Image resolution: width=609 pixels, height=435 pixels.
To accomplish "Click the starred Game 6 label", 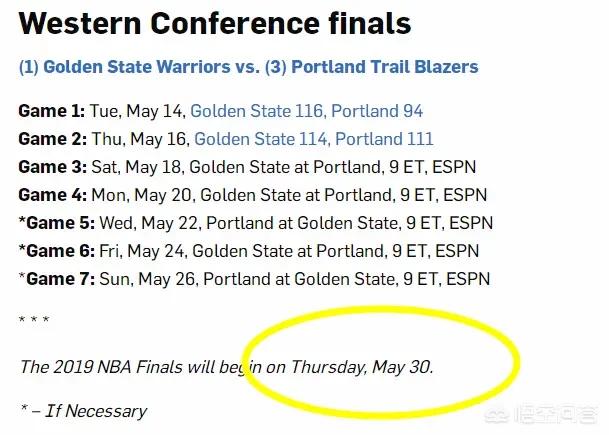I will [x=56, y=250].
